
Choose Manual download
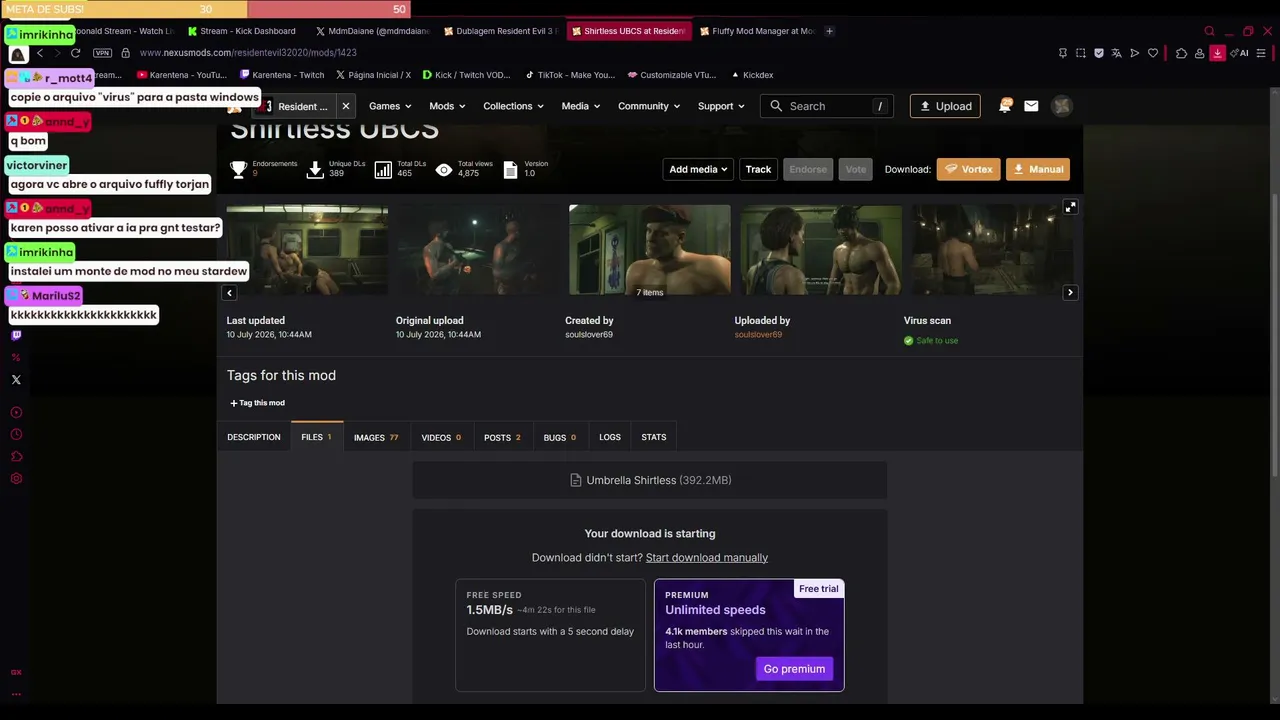pos(1038,170)
